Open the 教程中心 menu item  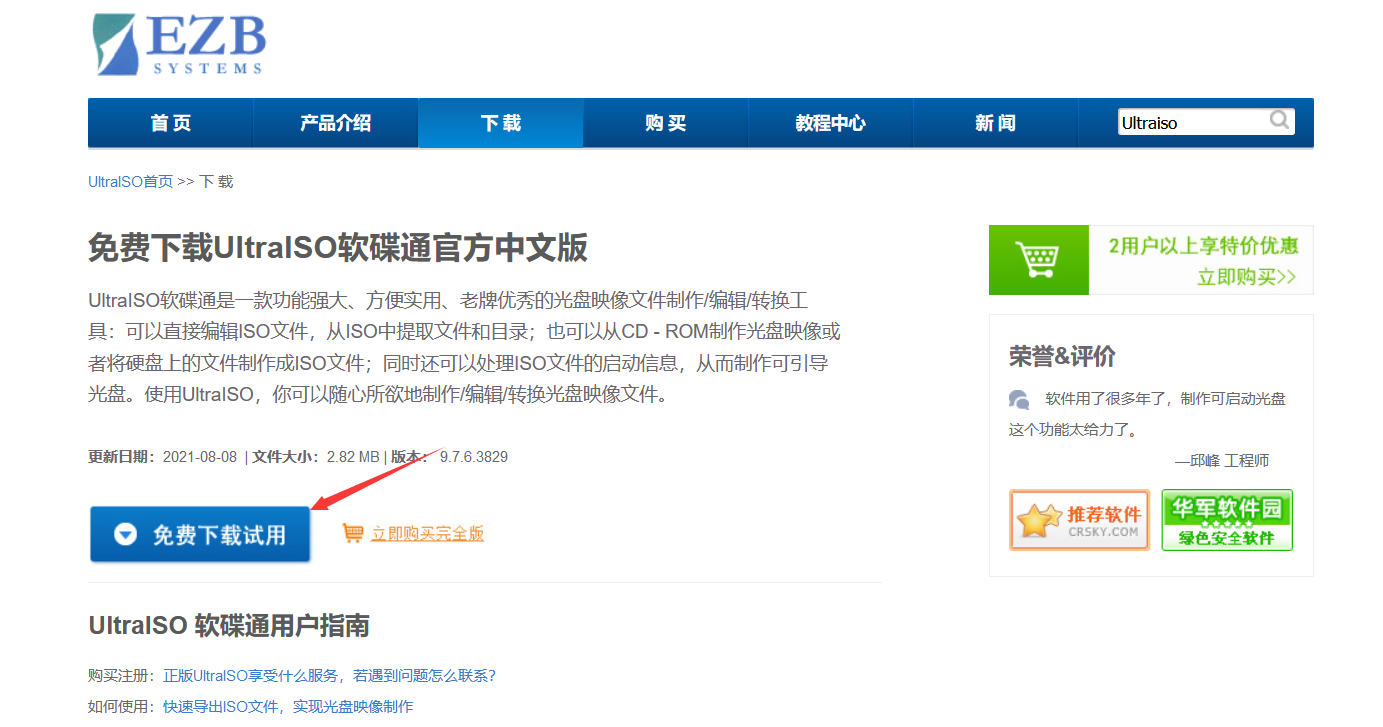[x=831, y=123]
